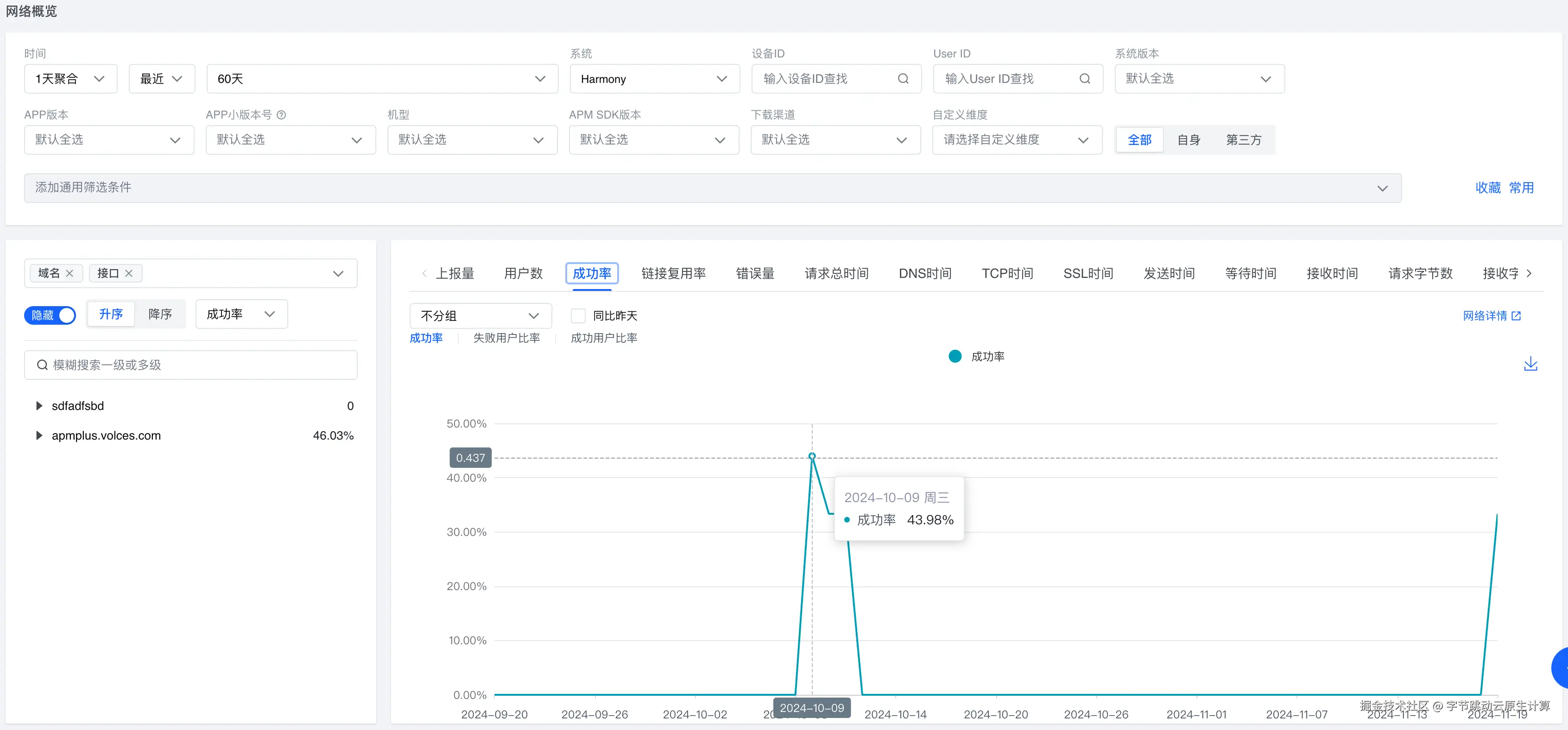Click the search icon in 设备ID field
The width and height of the screenshot is (1568, 730).
pyautogui.click(x=903, y=78)
